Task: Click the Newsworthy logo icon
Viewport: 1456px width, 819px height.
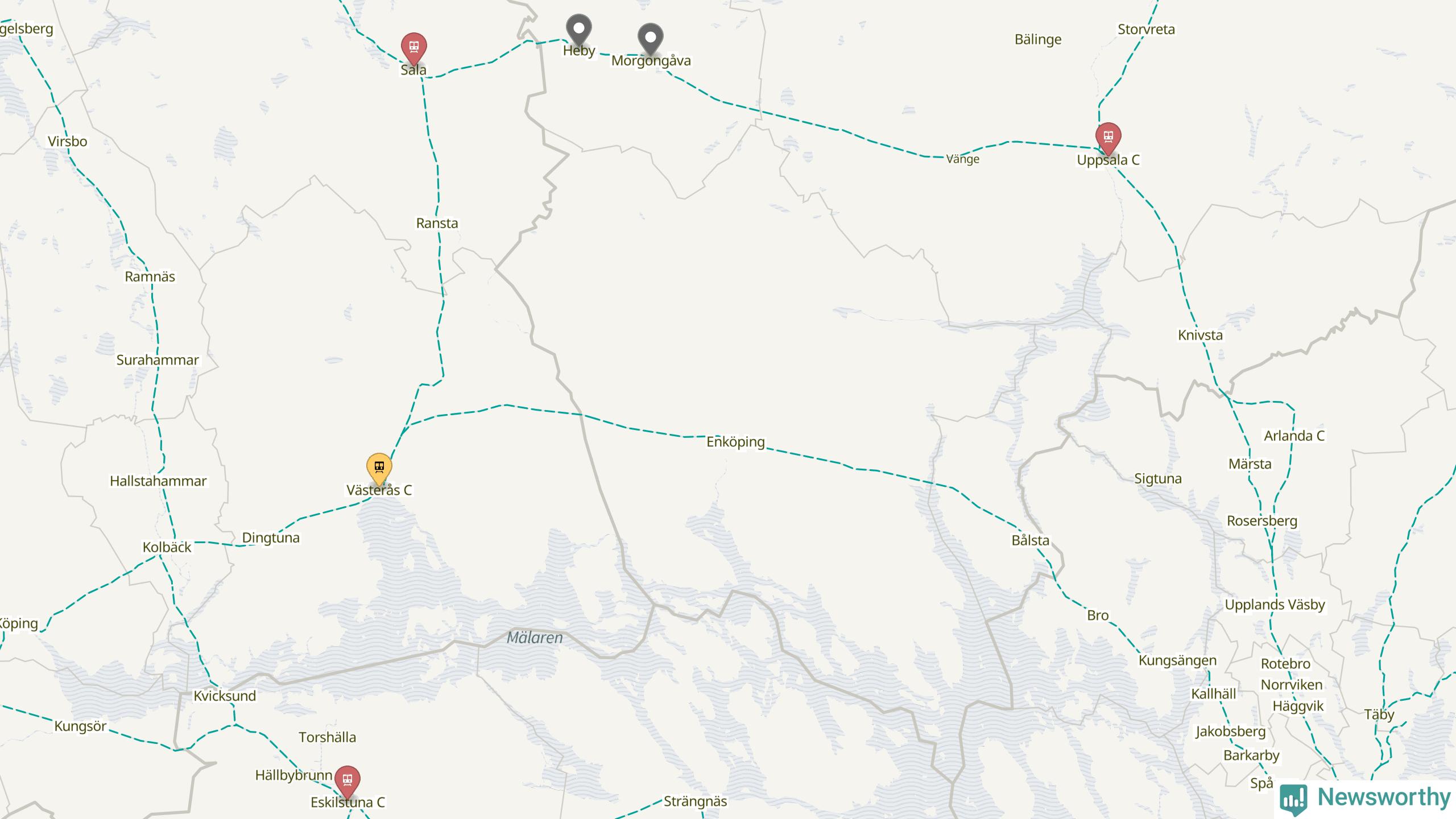Action: pyautogui.click(x=1294, y=799)
